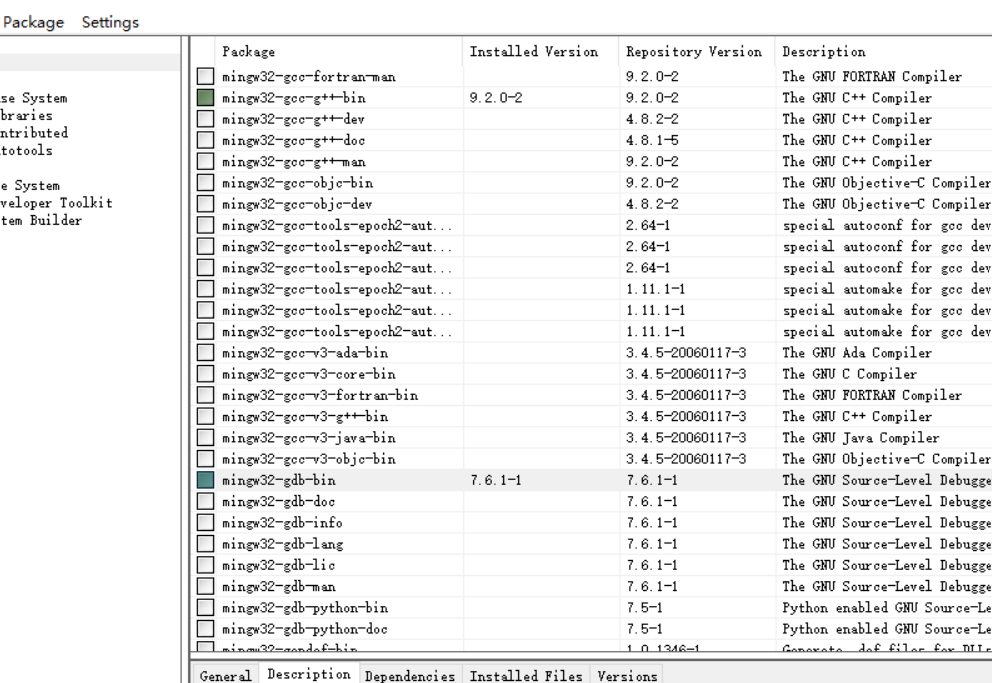
Task: Open the Settings menu
Action: point(112,22)
